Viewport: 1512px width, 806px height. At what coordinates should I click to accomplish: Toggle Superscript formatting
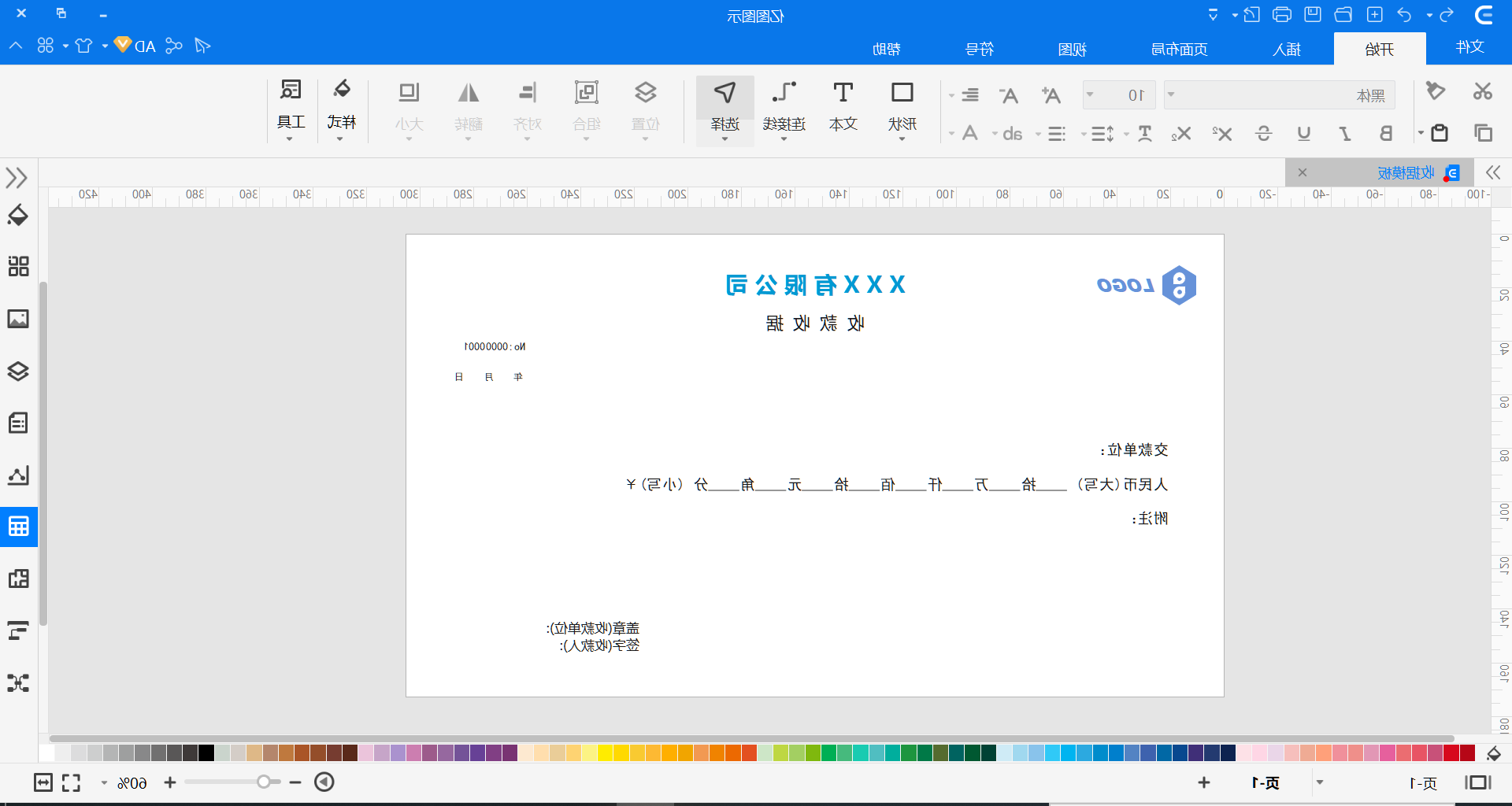tap(1222, 134)
